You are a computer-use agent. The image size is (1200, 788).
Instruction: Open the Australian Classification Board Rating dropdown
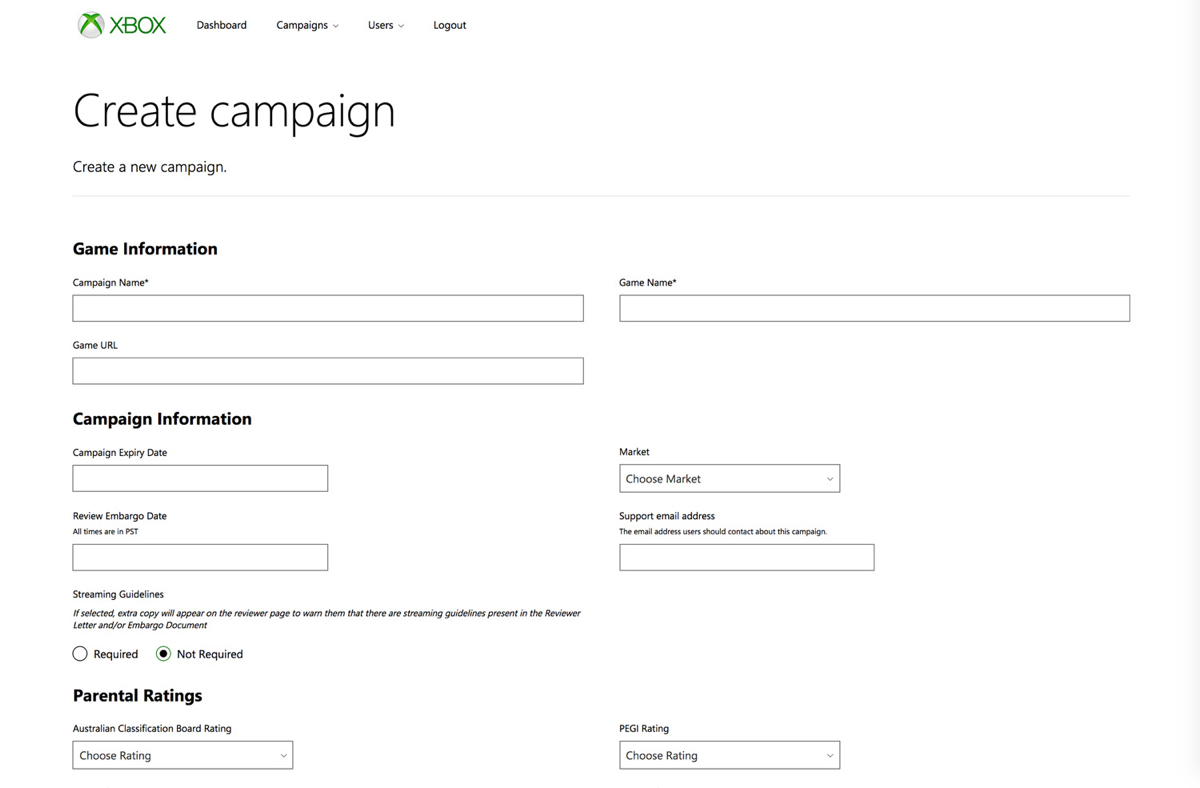(182, 755)
